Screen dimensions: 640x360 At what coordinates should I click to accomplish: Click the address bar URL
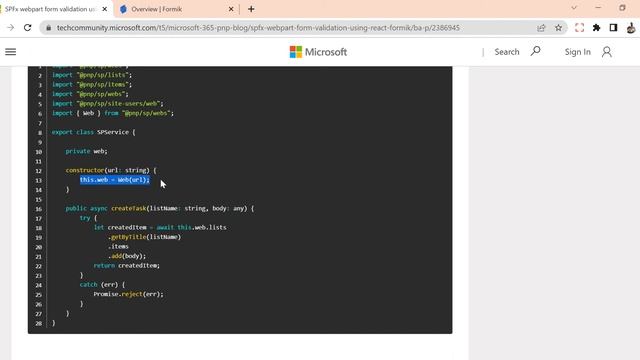coord(258,28)
